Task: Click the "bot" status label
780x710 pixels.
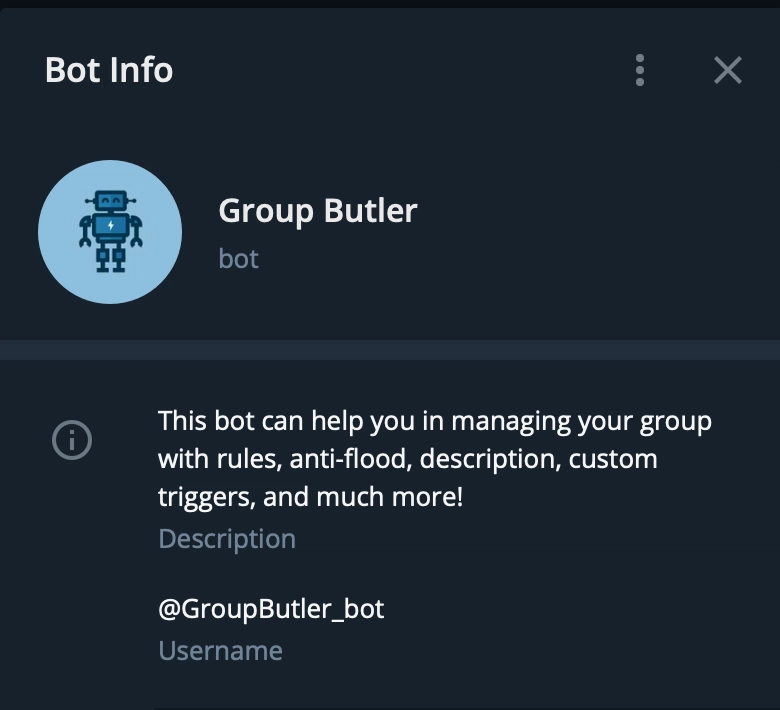Action: pyautogui.click(x=239, y=259)
